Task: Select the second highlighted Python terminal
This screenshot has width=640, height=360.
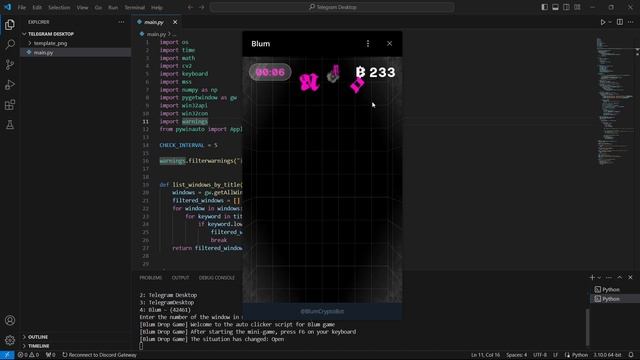Action: click(x=615, y=299)
